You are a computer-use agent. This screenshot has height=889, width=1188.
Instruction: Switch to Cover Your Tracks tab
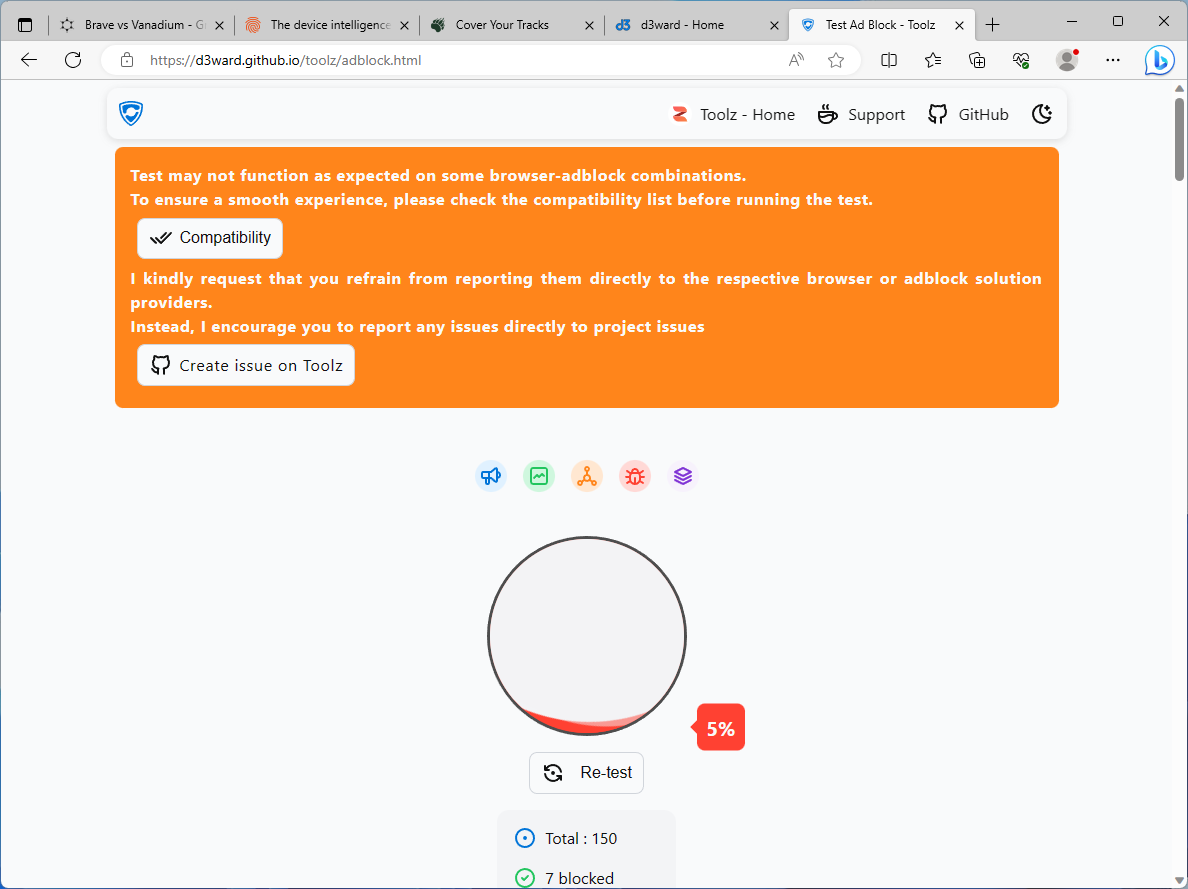point(513,25)
